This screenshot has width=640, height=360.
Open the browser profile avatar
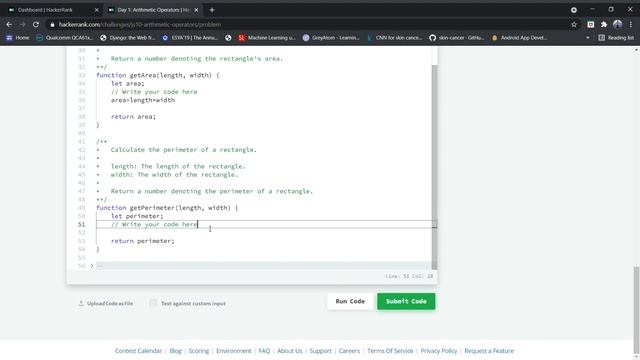[x=618, y=24]
